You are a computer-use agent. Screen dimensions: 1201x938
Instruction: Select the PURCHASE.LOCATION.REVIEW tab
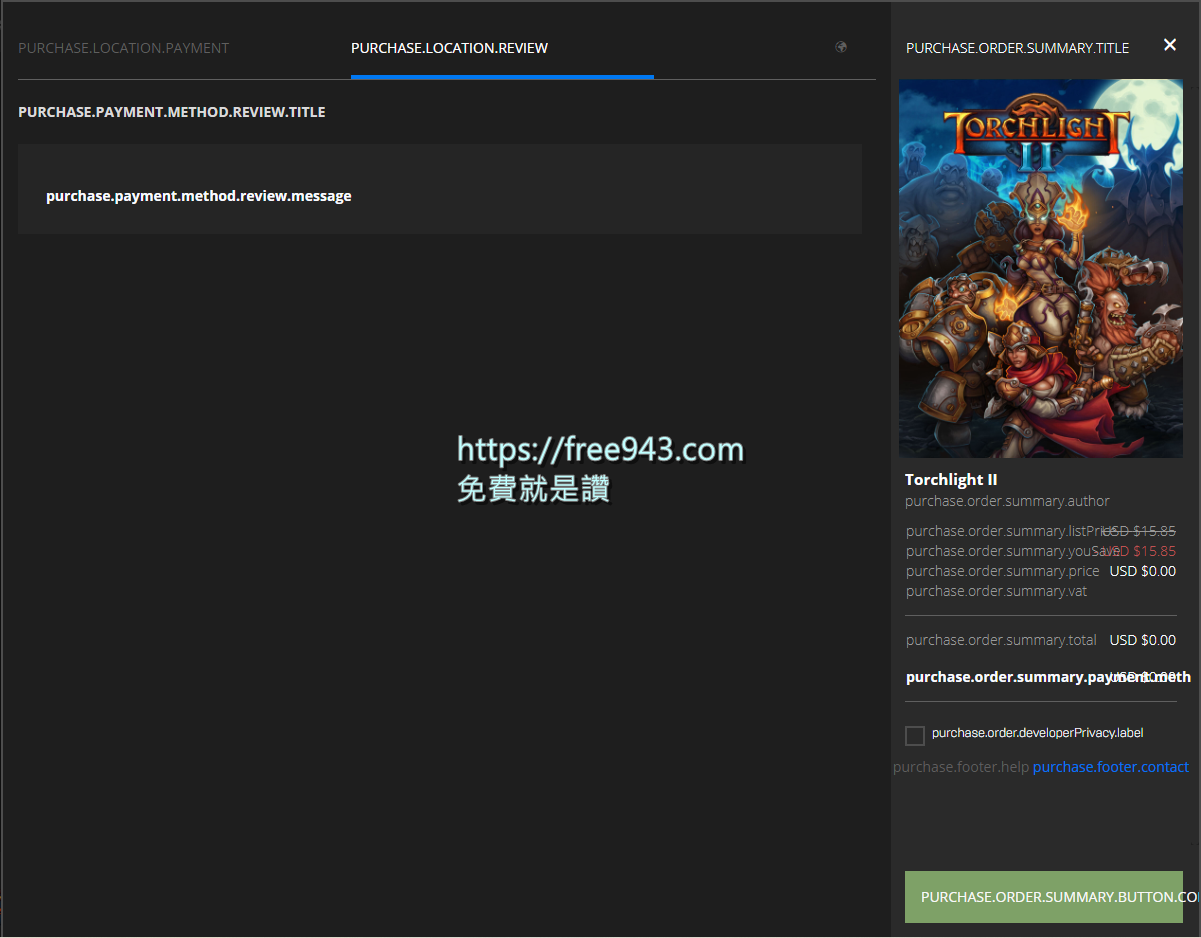pos(449,47)
